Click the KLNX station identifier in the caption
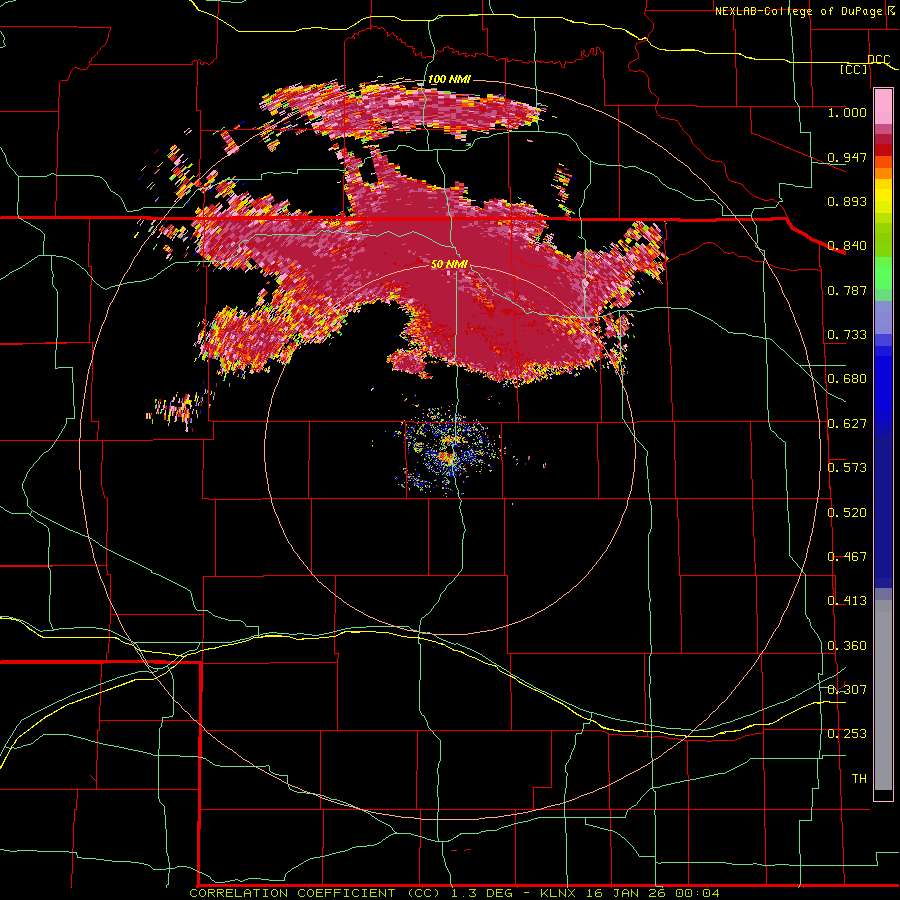The image size is (900, 900). [x=559, y=893]
